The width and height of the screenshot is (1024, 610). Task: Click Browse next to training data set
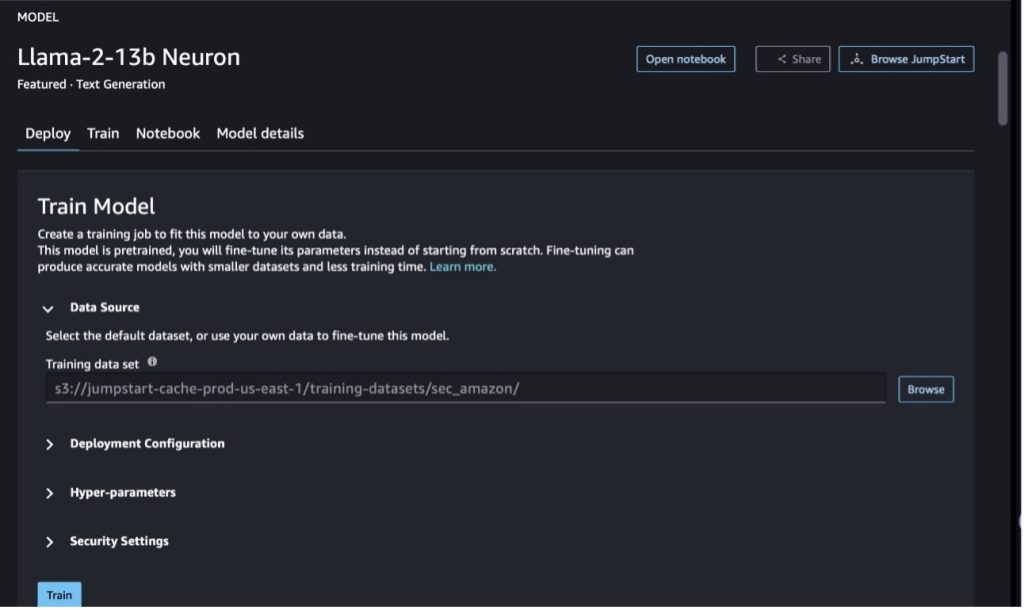coord(925,390)
